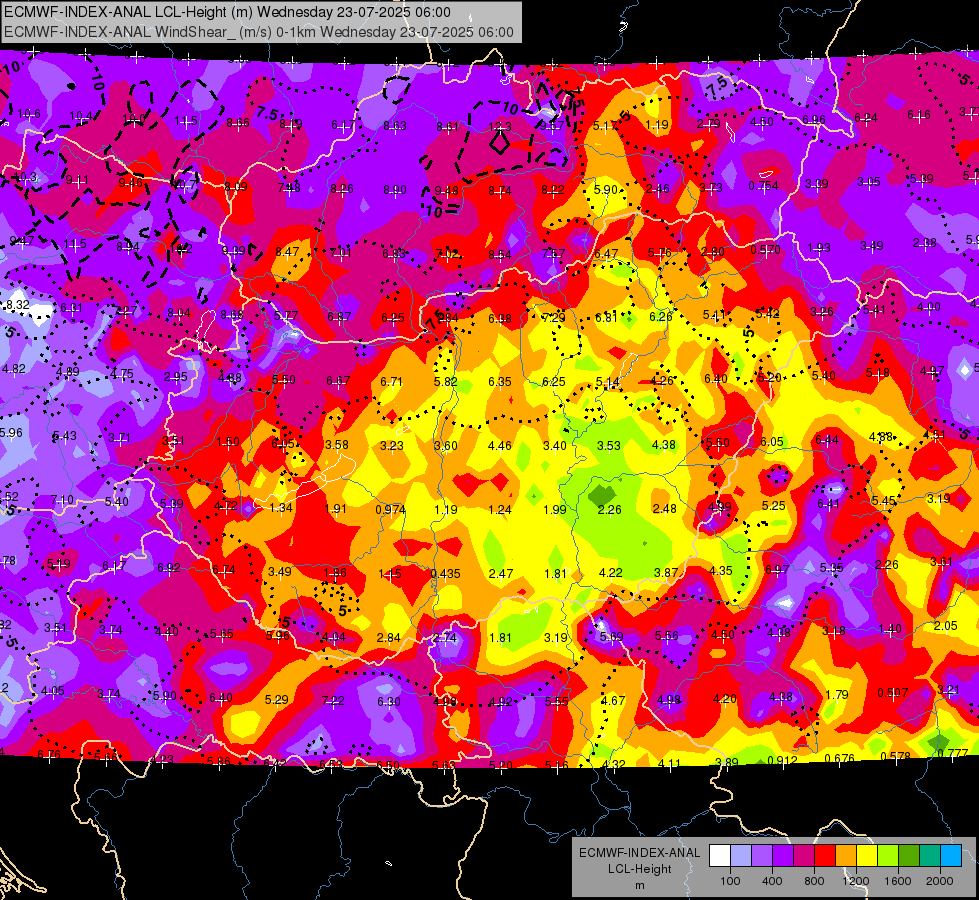Click the legend tick label 800
The width and height of the screenshot is (979, 900).
point(814,881)
